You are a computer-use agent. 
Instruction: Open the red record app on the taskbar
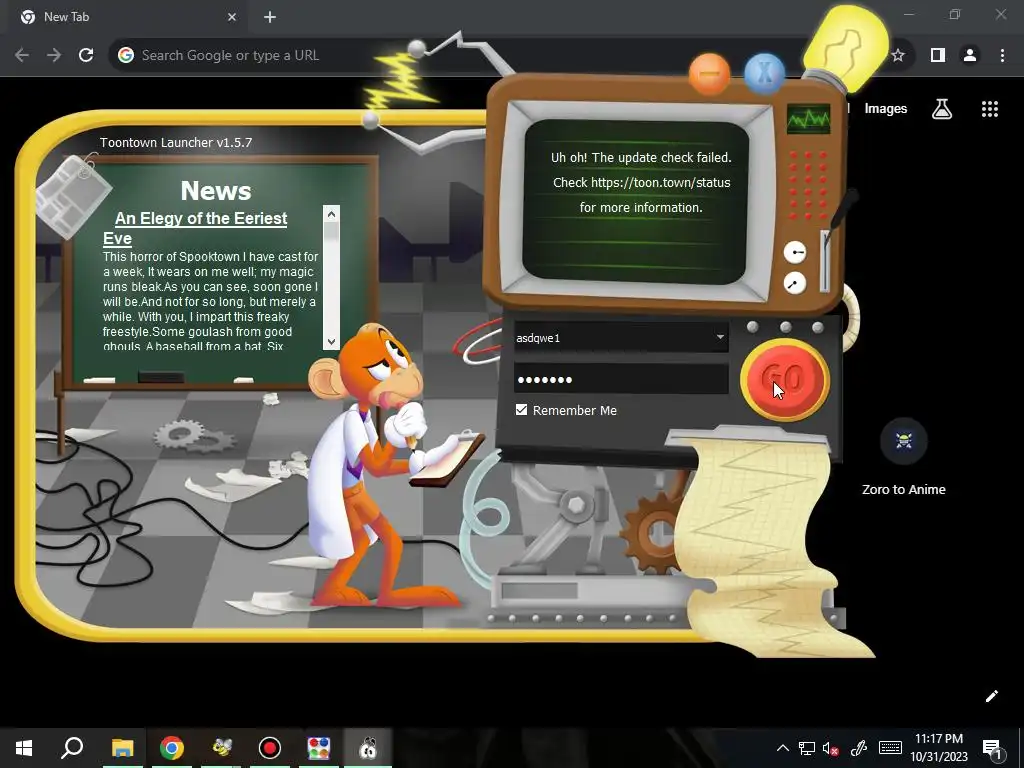click(270, 748)
